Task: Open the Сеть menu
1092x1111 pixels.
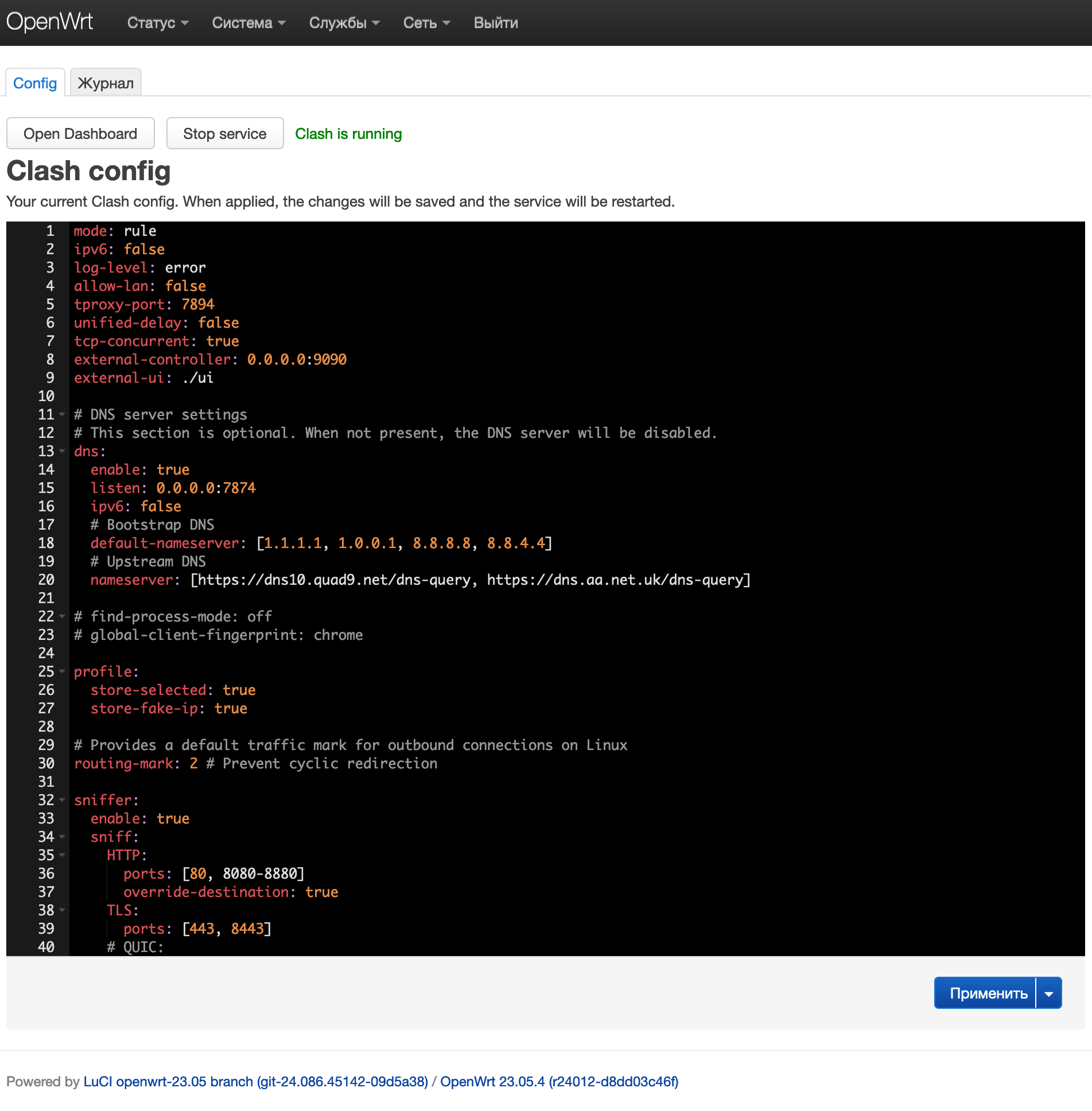Action: [x=426, y=23]
